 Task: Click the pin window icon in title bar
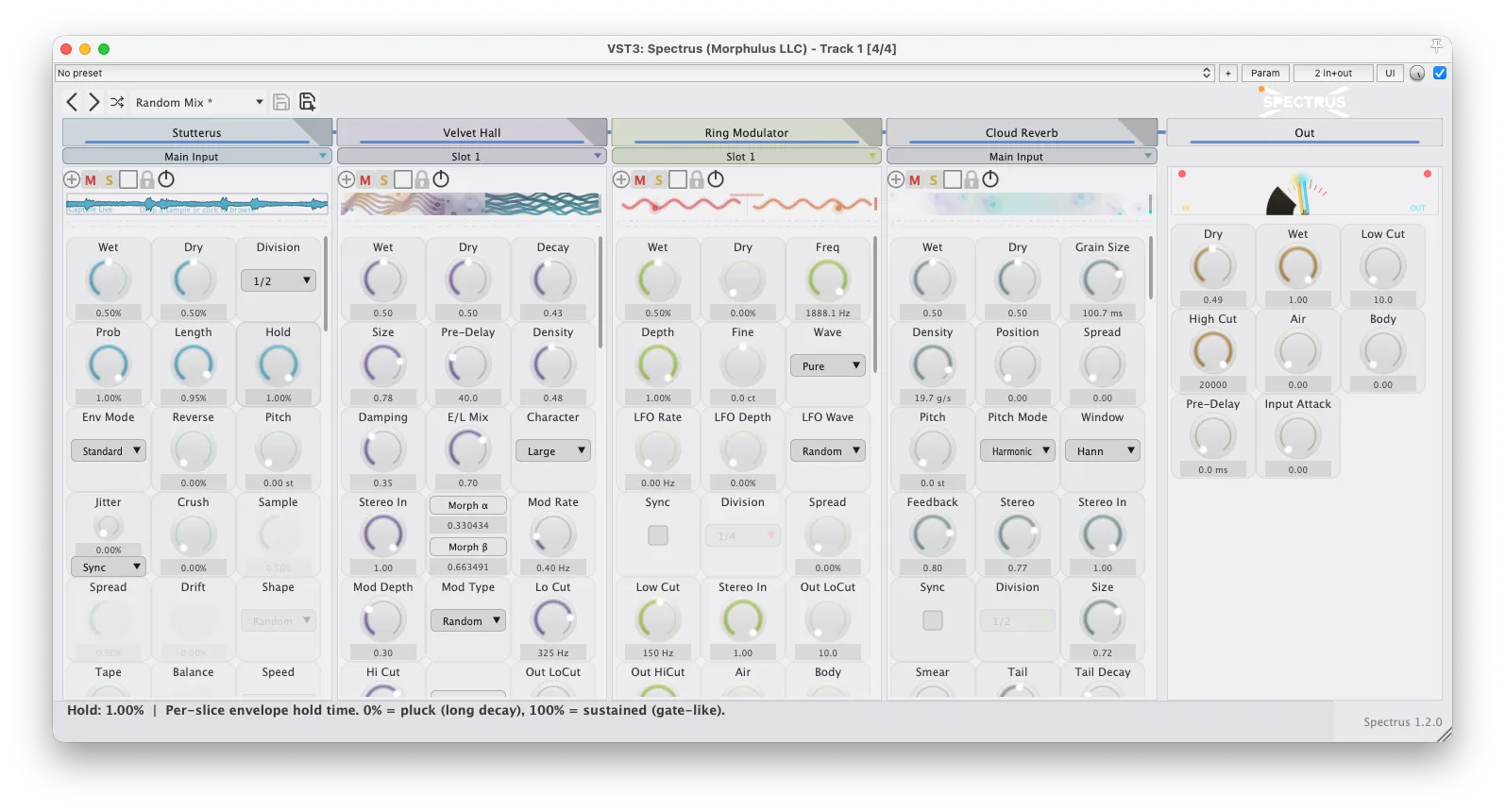1436,46
